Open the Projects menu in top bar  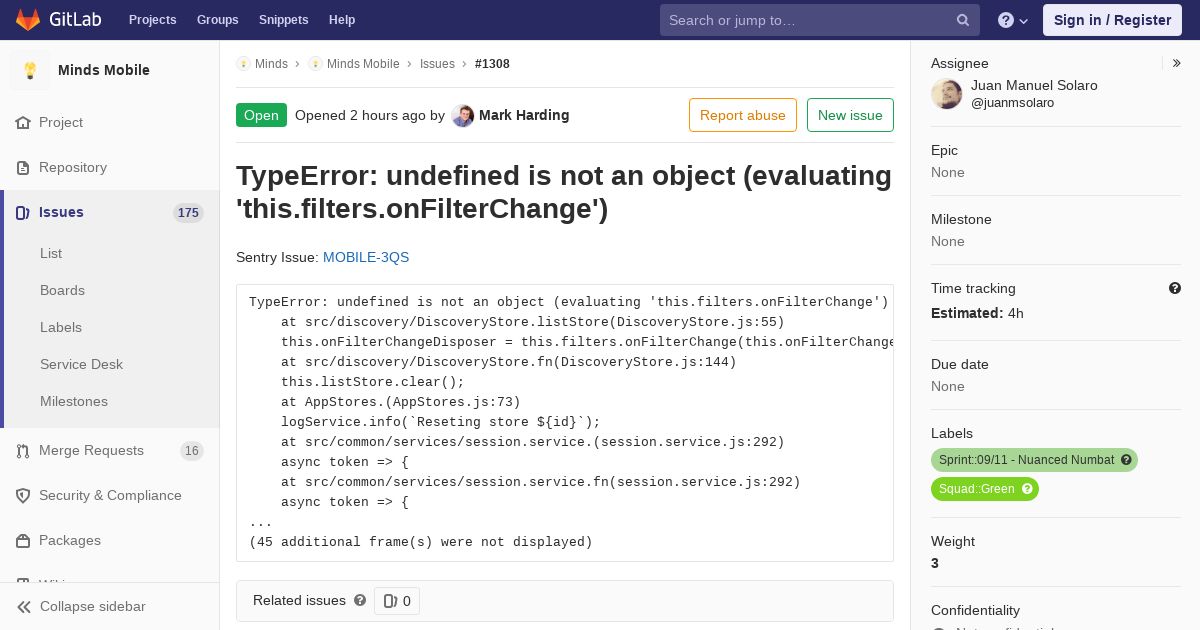point(152,20)
